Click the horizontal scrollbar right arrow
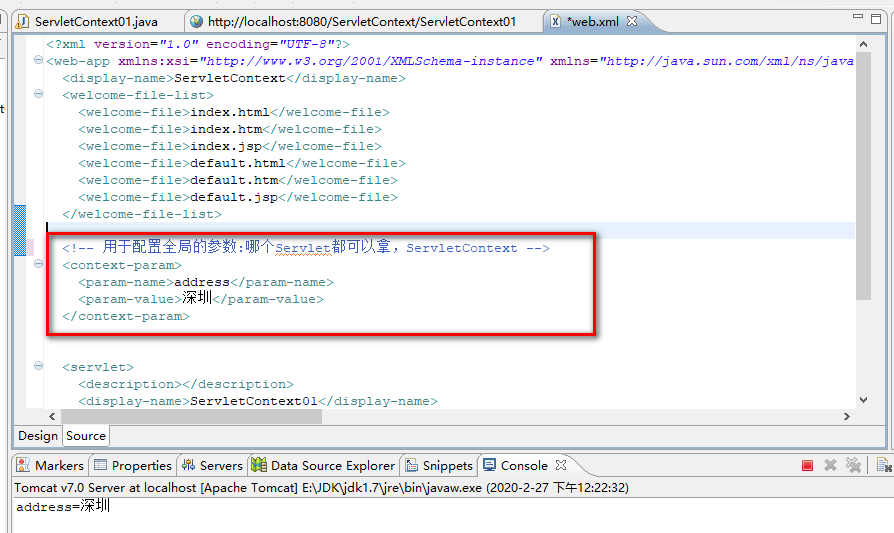The height and width of the screenshot is (533, 894). [x=847, y=417]
